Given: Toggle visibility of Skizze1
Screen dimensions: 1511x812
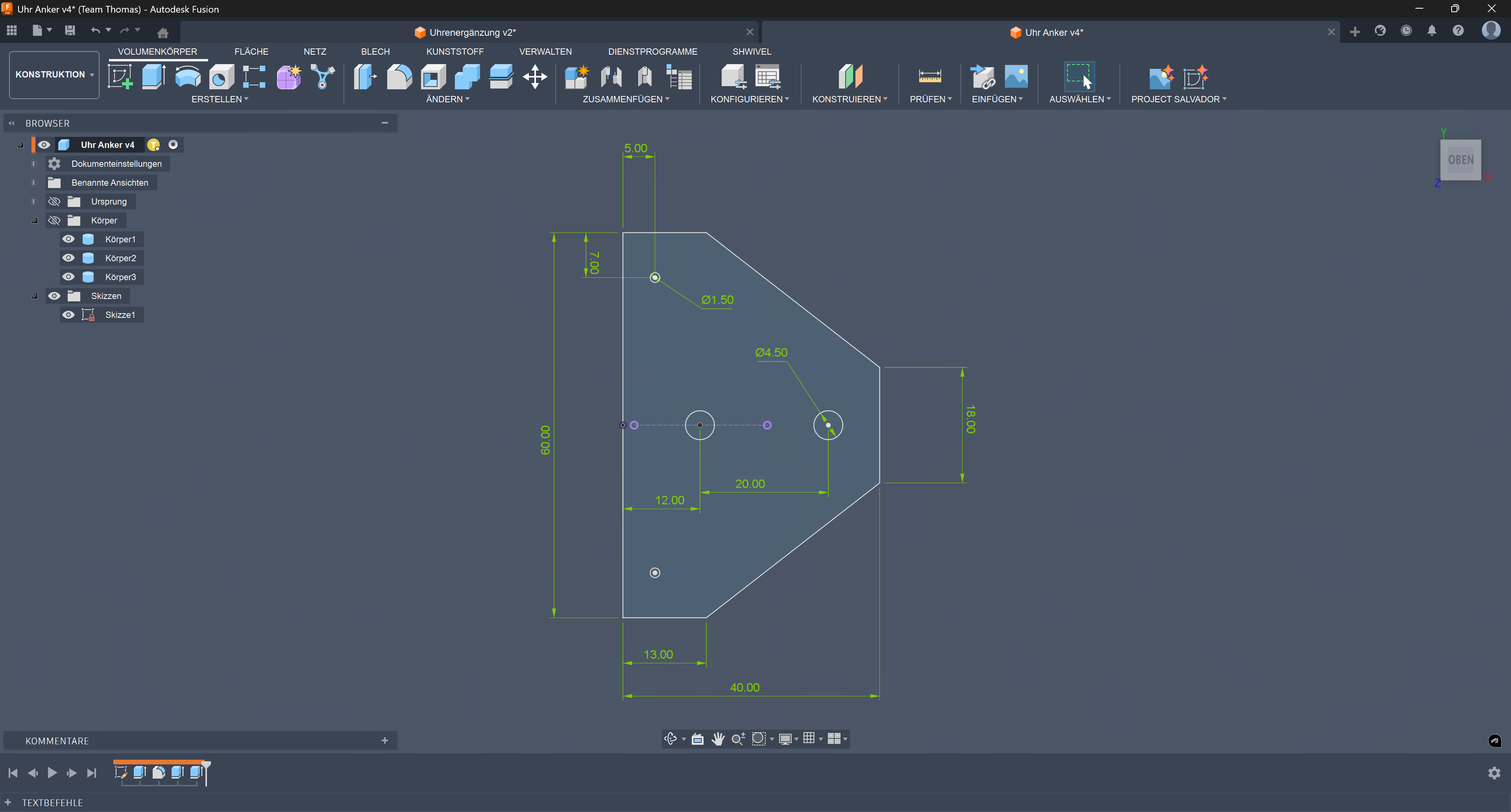Looking at the screenshot, I should pyautogui.click(x=68, y=315).
